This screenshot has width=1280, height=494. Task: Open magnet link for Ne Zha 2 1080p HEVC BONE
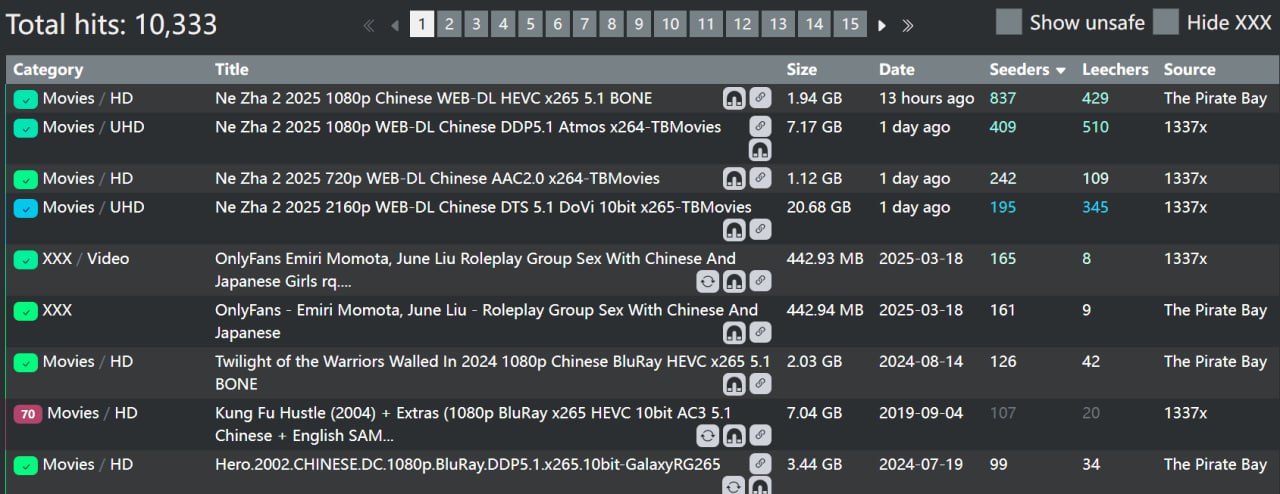(735, 98)
